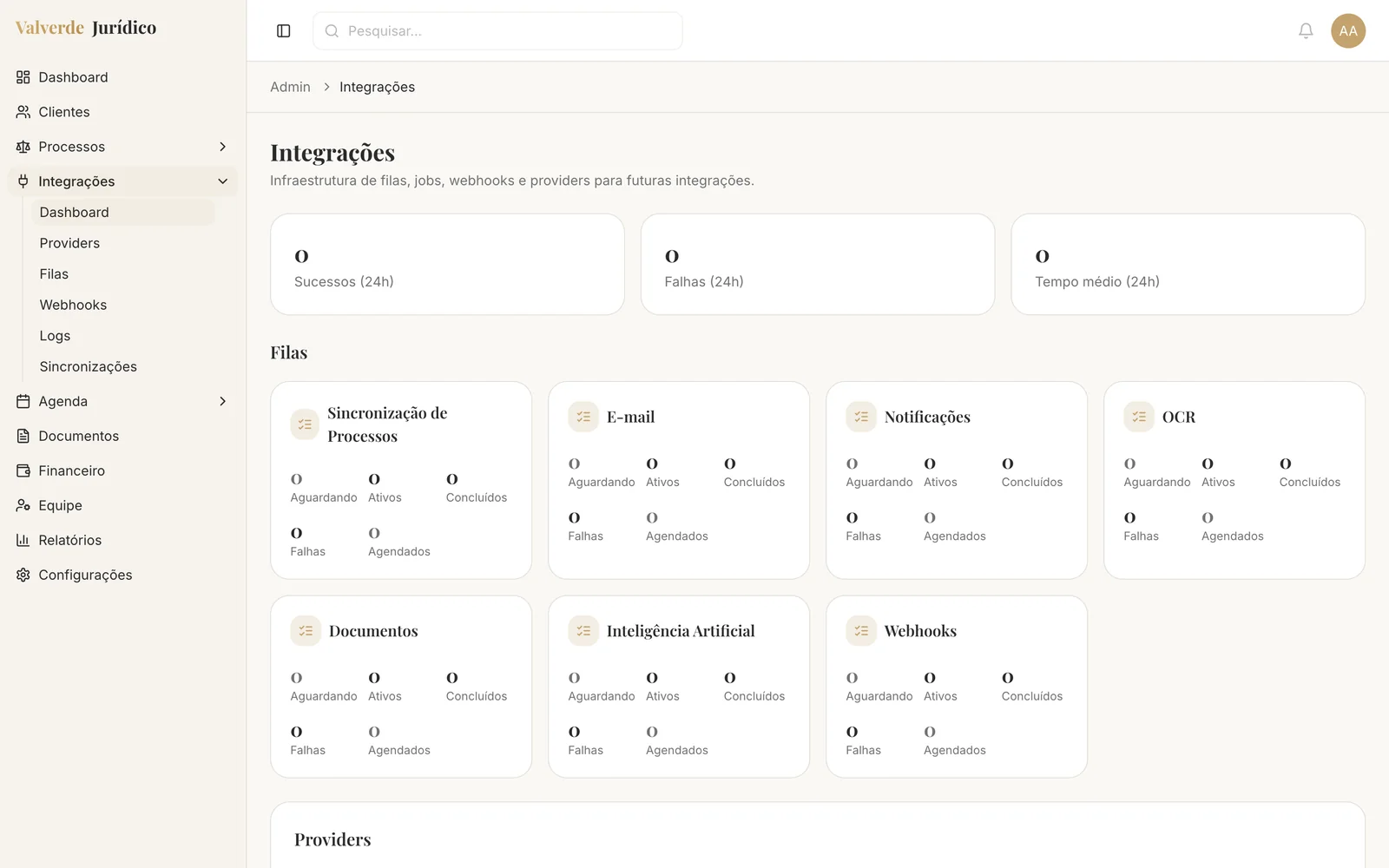Open the Relatórios page link
Screen dimensions: 1389x868
point(122,540)
